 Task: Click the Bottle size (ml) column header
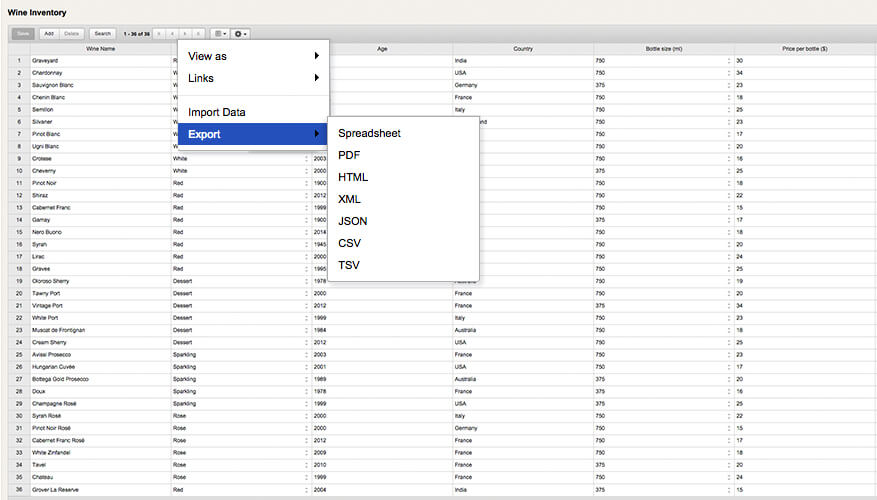pyautogui.click(x=664, y=49)
